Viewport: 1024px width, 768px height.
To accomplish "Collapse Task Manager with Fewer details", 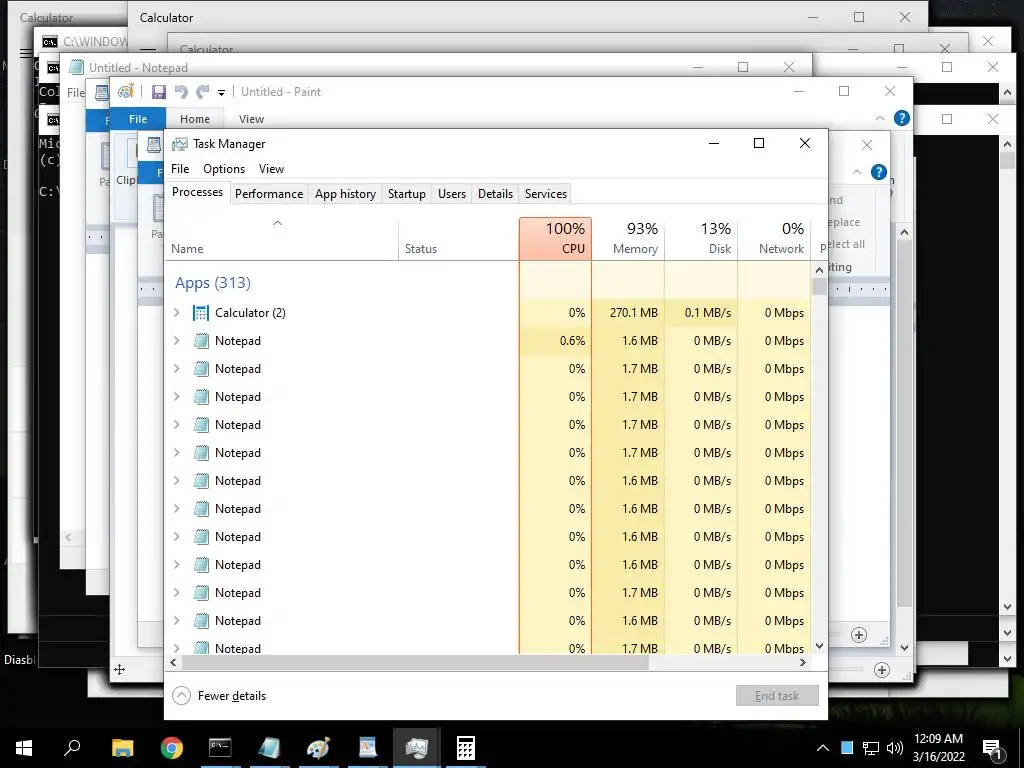I will [x=219, y=696].
